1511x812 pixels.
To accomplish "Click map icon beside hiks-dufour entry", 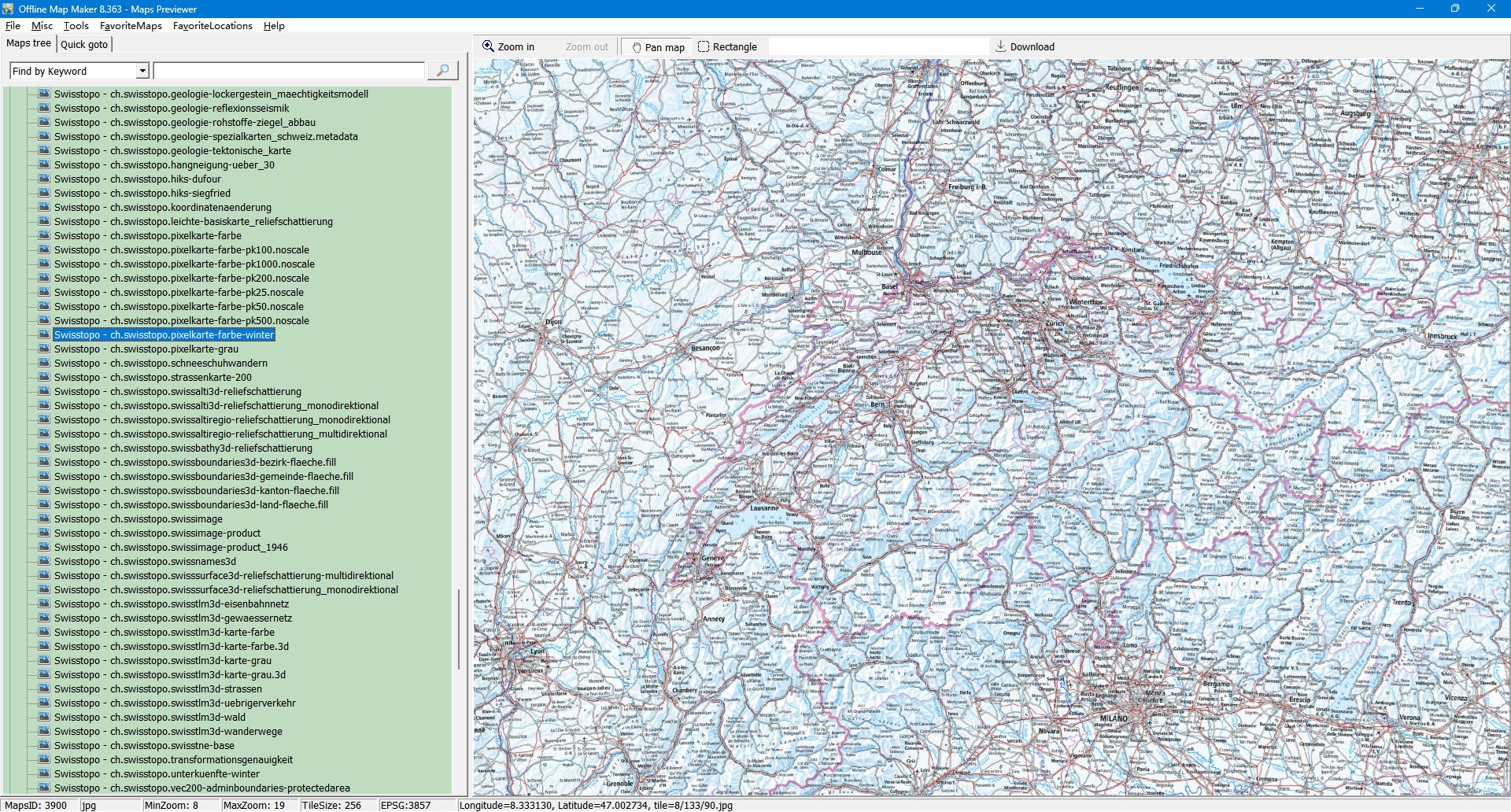I will click(44, 179).
